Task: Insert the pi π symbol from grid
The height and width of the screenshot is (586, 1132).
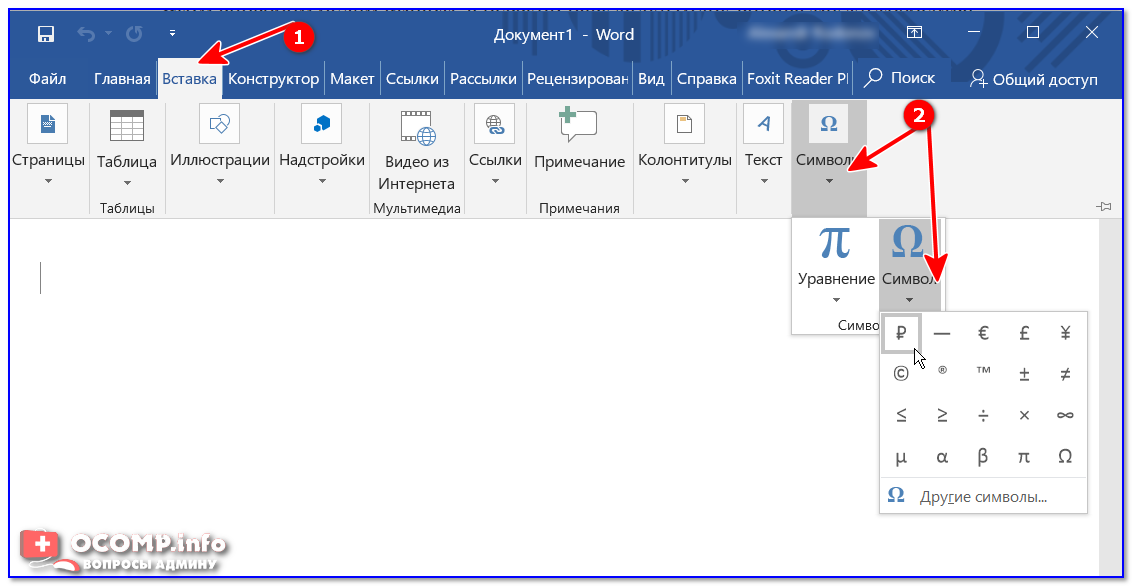Action: coord(1024,456)
